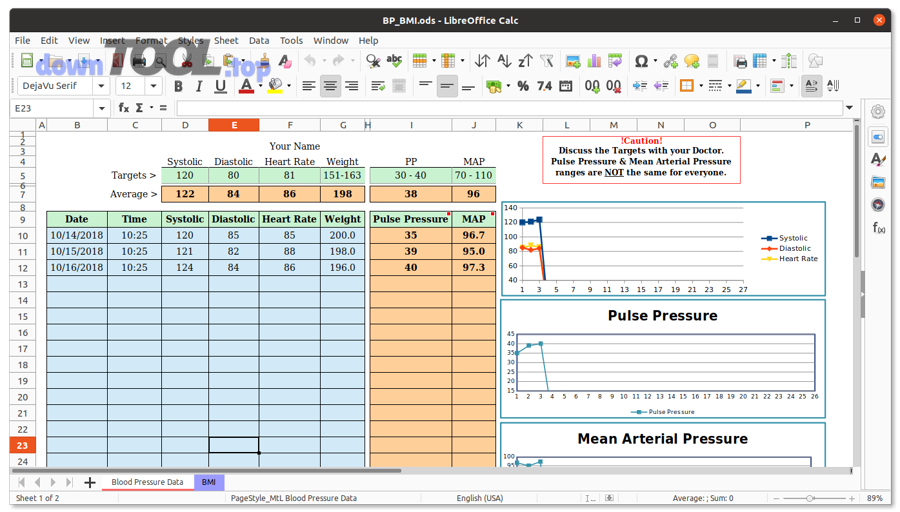Delete a decimal place icon

coord(614,86)
